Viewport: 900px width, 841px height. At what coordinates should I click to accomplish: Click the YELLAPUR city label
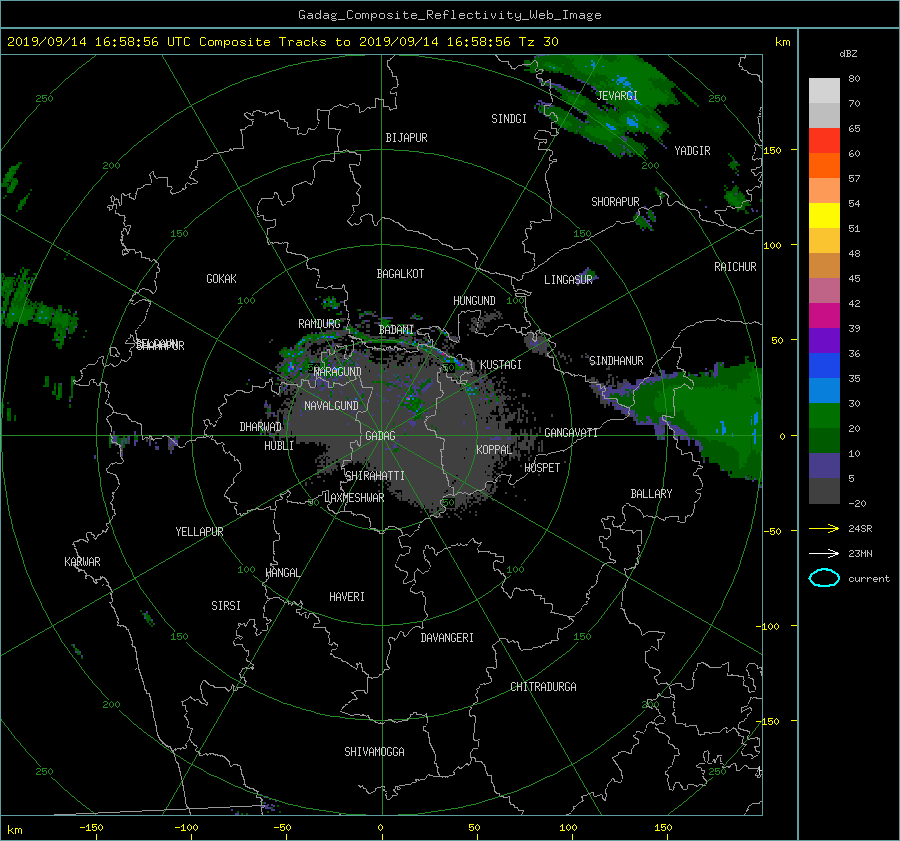pyautogui.click(x=199, y=532)
